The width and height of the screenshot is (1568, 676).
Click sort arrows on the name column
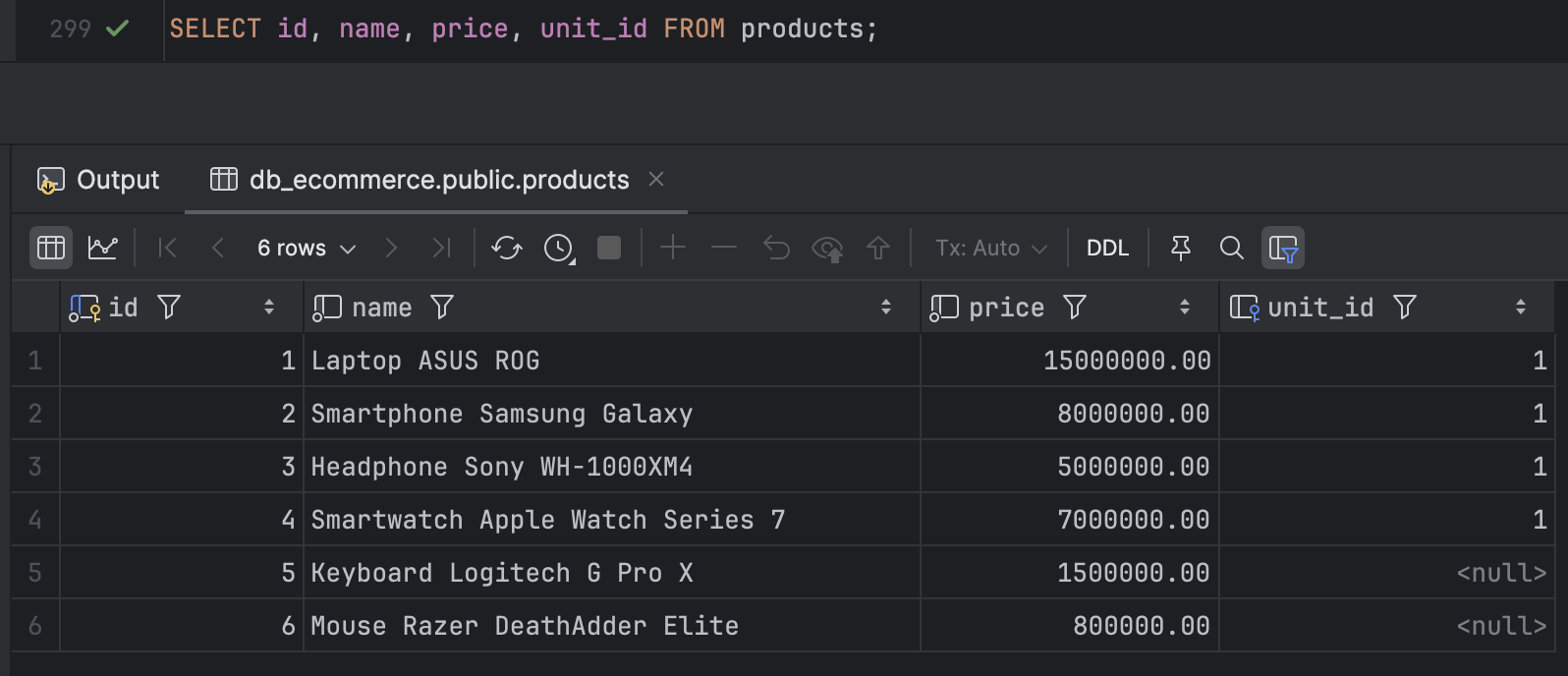886,308
